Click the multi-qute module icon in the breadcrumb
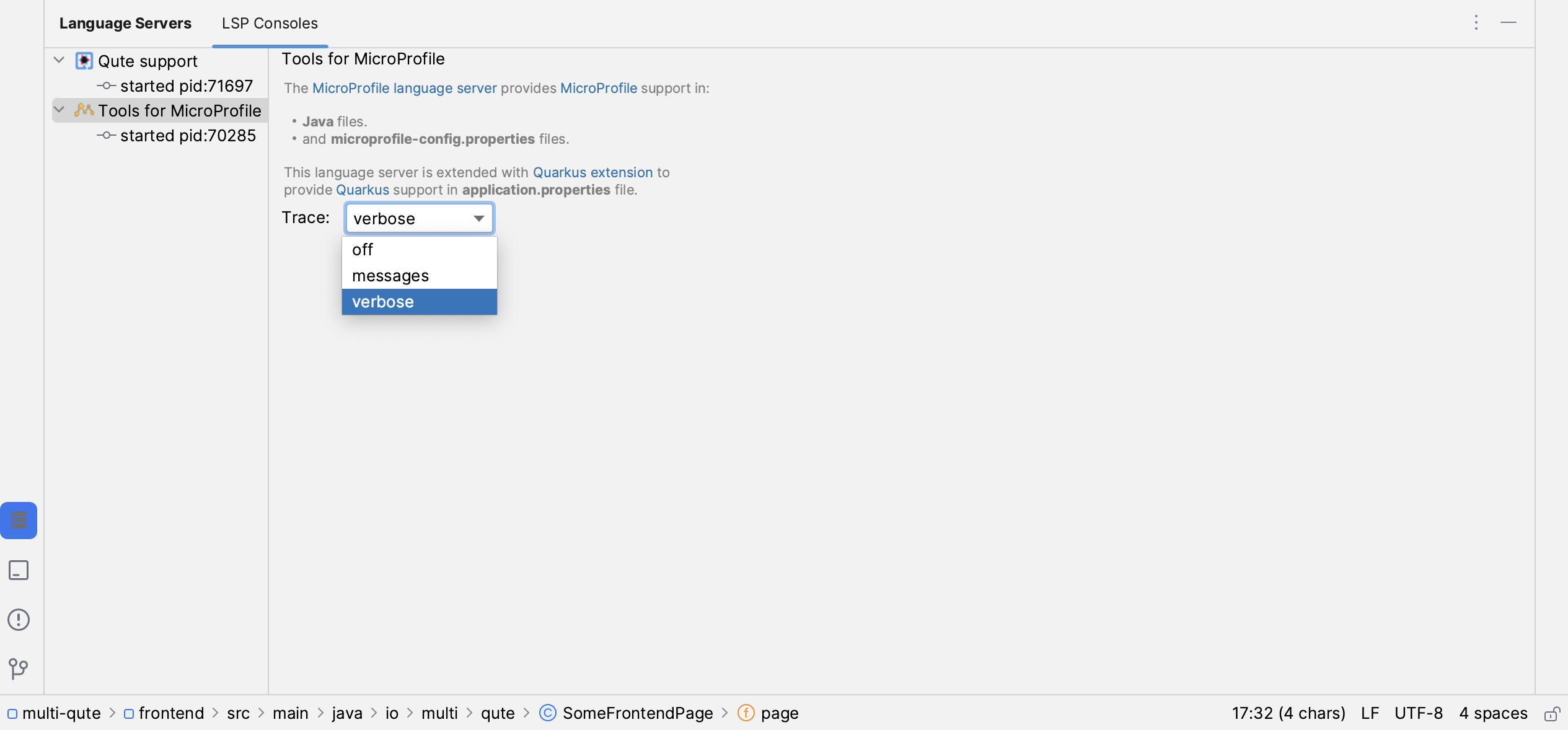 coord(12,714)
